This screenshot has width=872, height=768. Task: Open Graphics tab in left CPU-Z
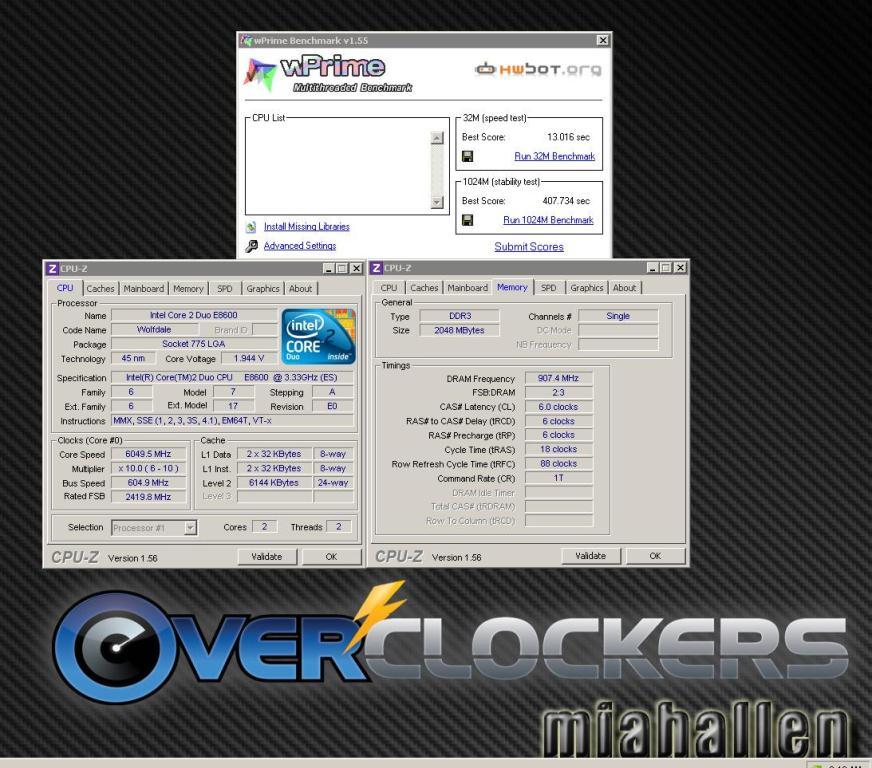click(x=263, y=289)
